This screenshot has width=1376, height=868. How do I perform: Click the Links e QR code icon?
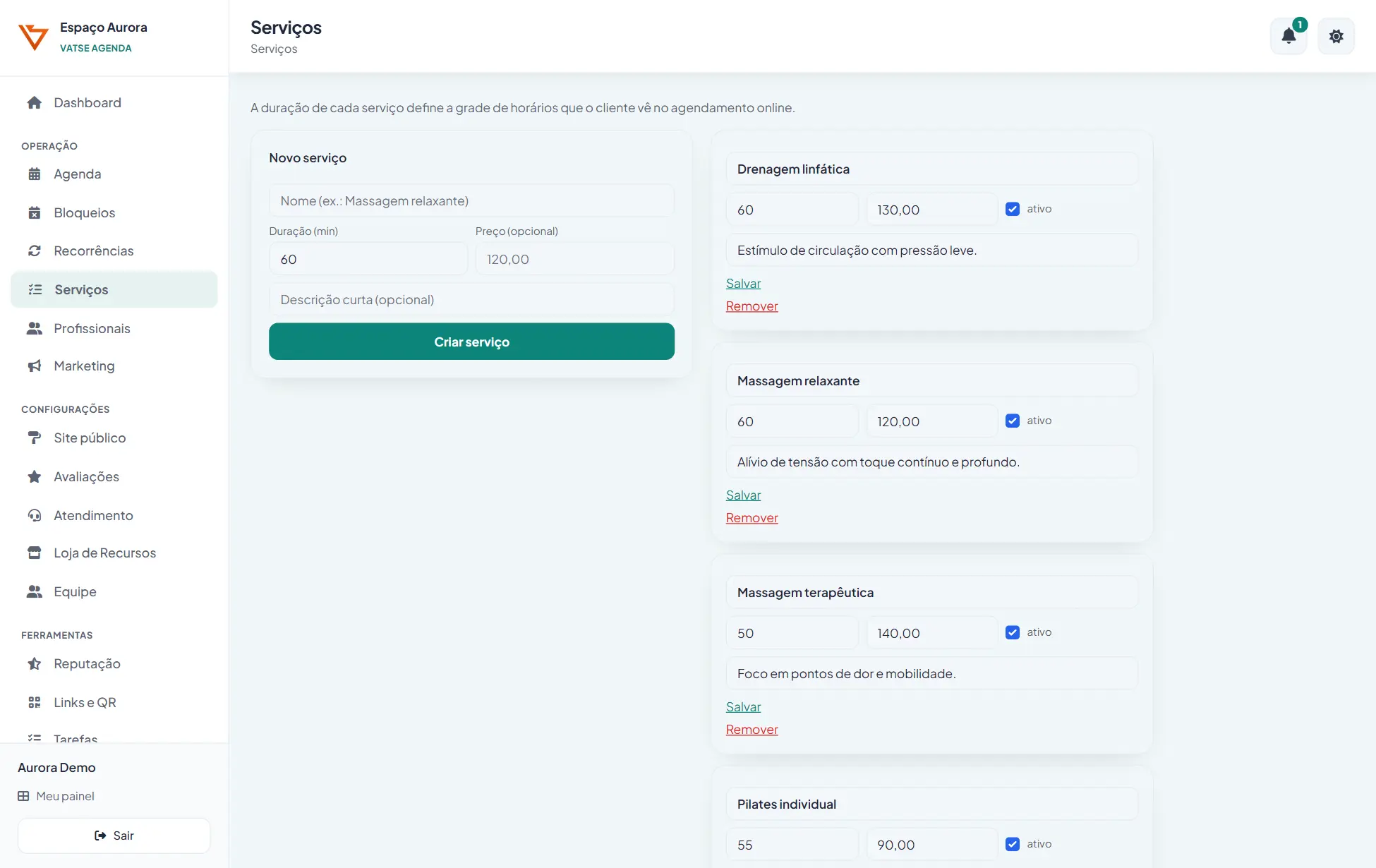(x=35, y=702)
